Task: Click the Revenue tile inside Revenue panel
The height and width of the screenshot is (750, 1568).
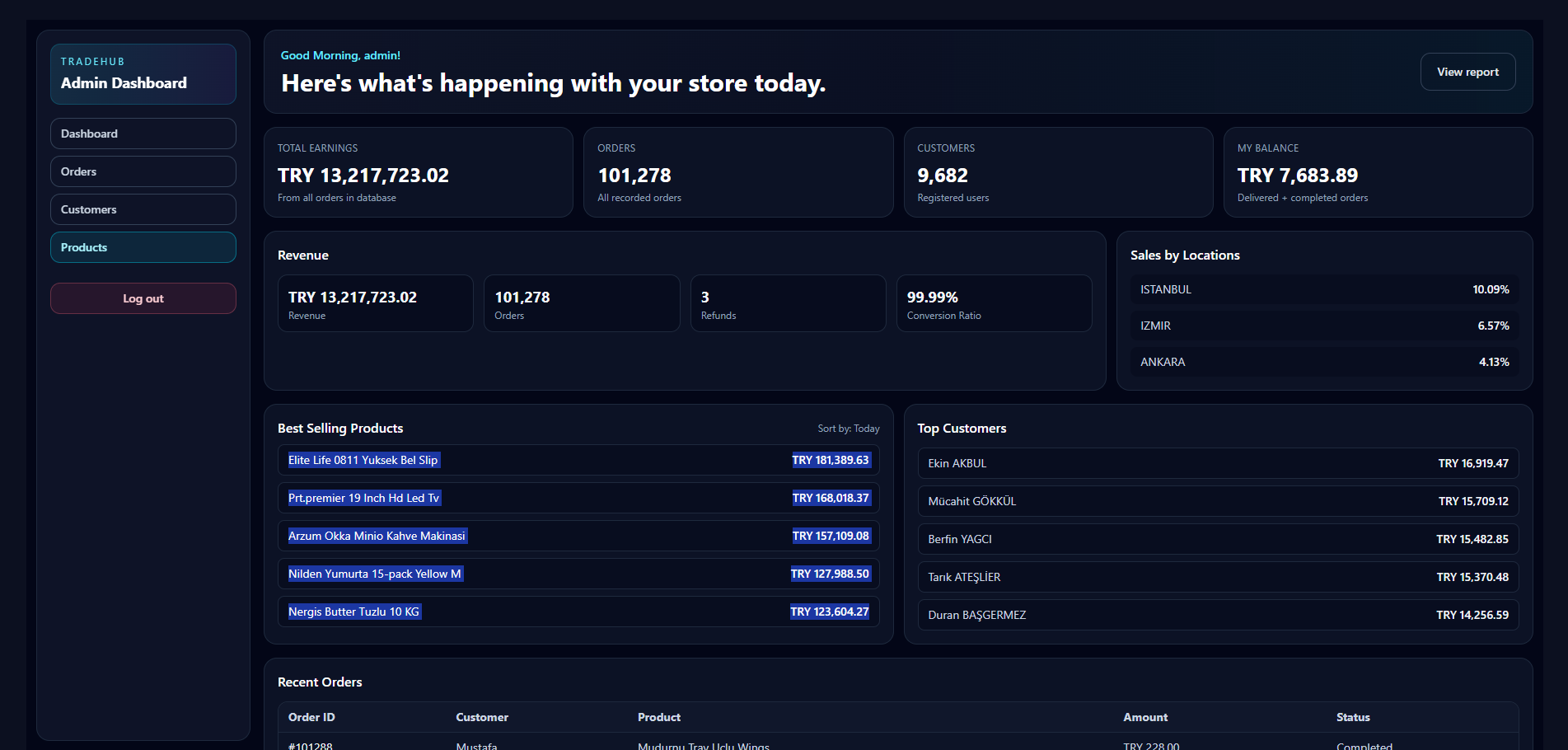Action: [376, 303]
